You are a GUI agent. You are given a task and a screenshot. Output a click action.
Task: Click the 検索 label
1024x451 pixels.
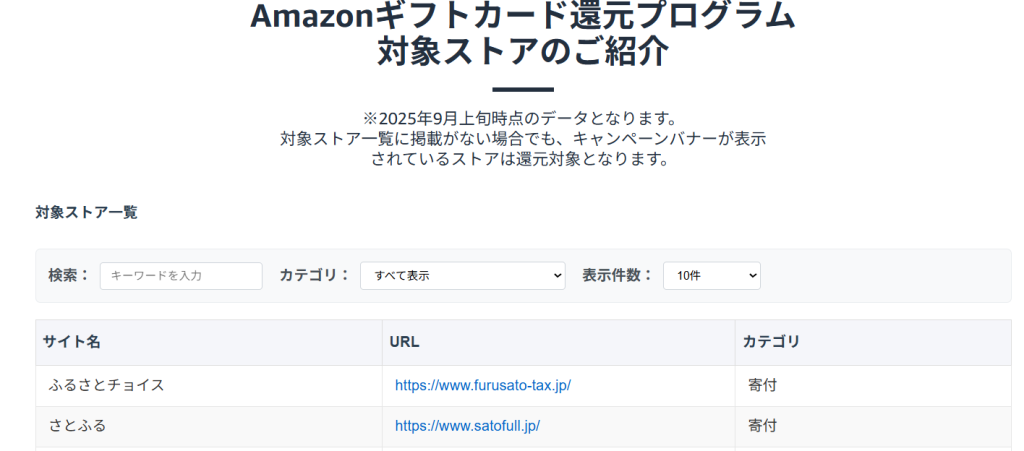[x=69, y=275]
